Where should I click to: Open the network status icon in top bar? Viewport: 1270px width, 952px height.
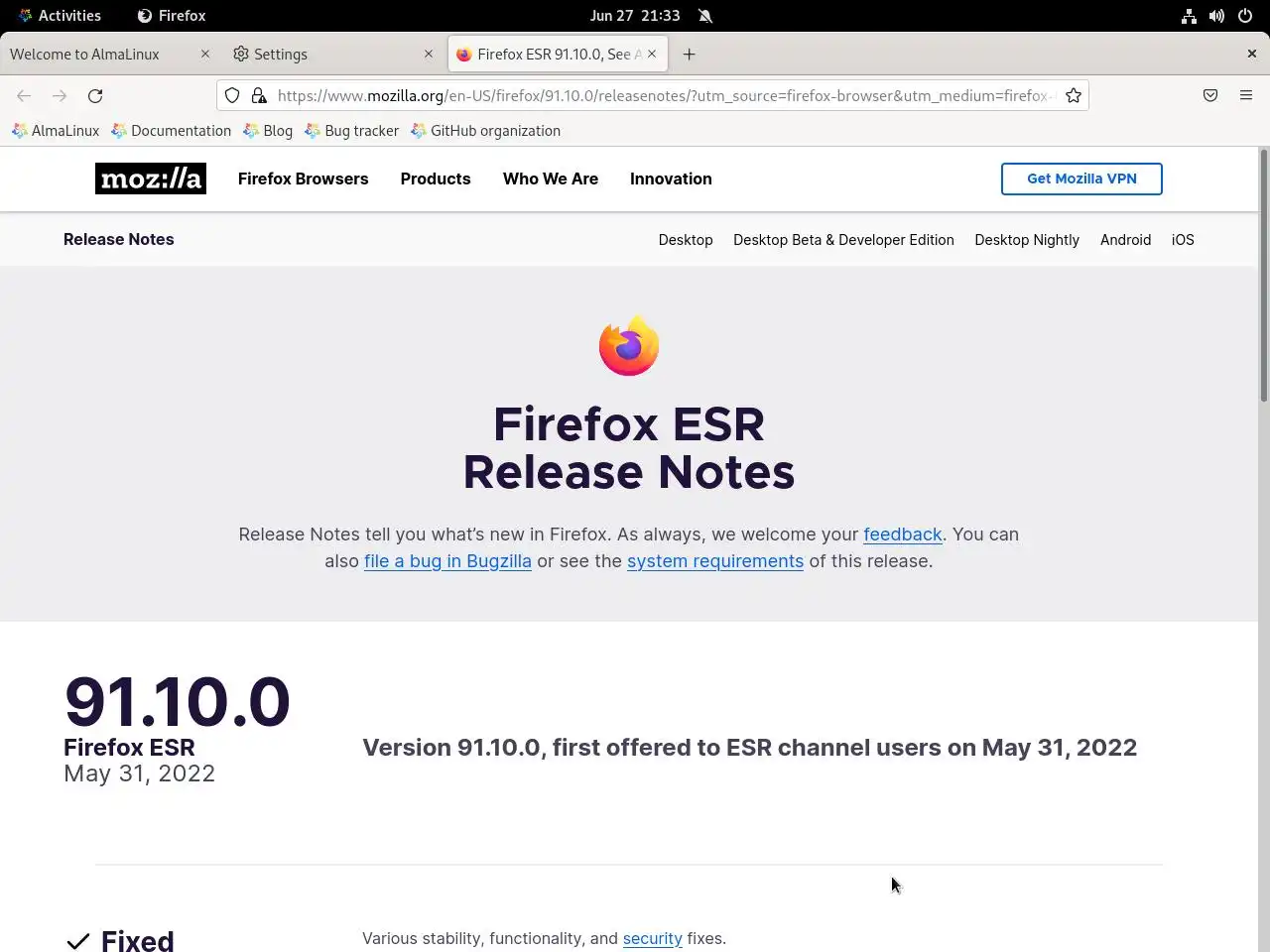1189,16
